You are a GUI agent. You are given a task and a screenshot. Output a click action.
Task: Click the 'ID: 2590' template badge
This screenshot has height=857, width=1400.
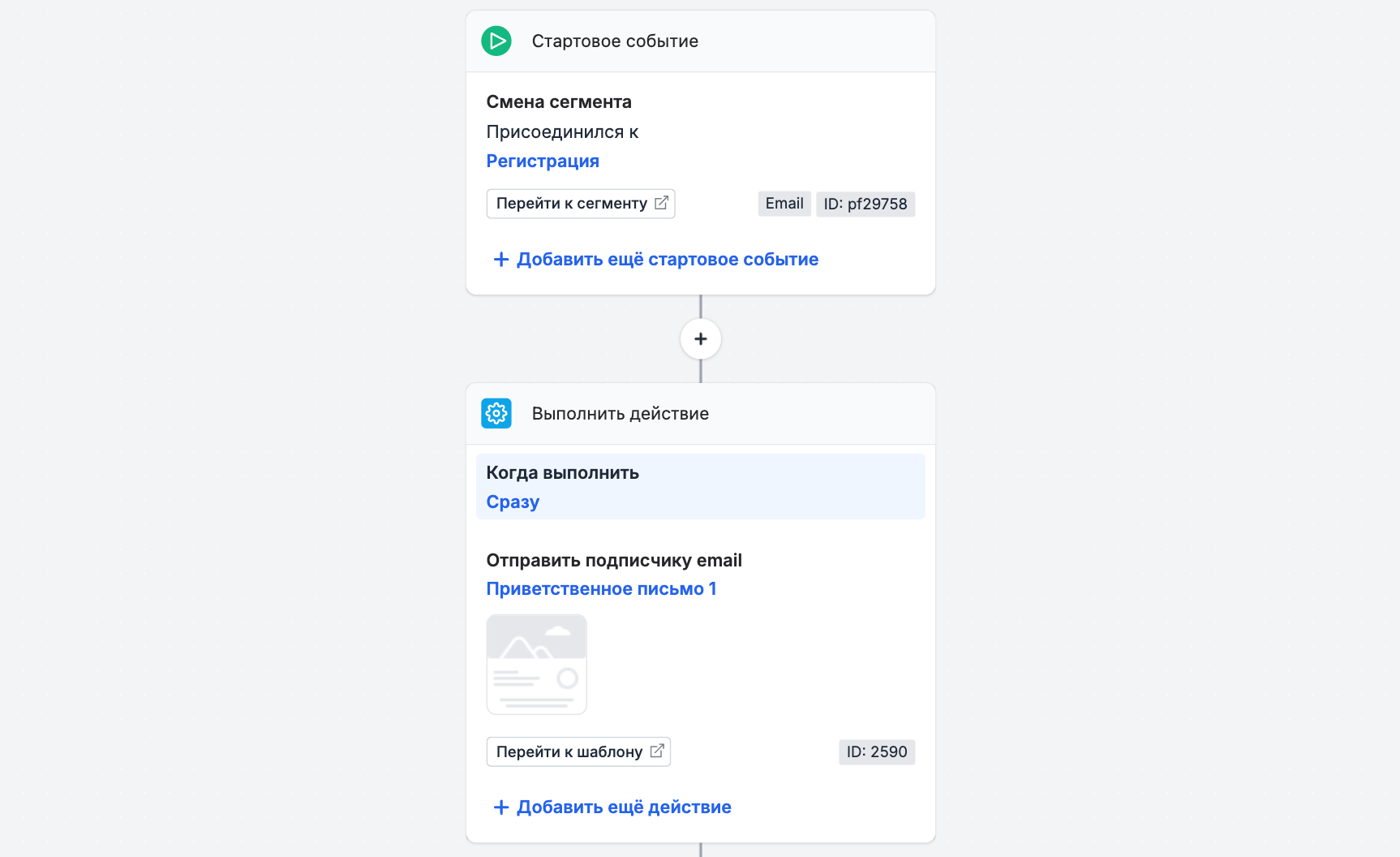[x=877, y=752]
